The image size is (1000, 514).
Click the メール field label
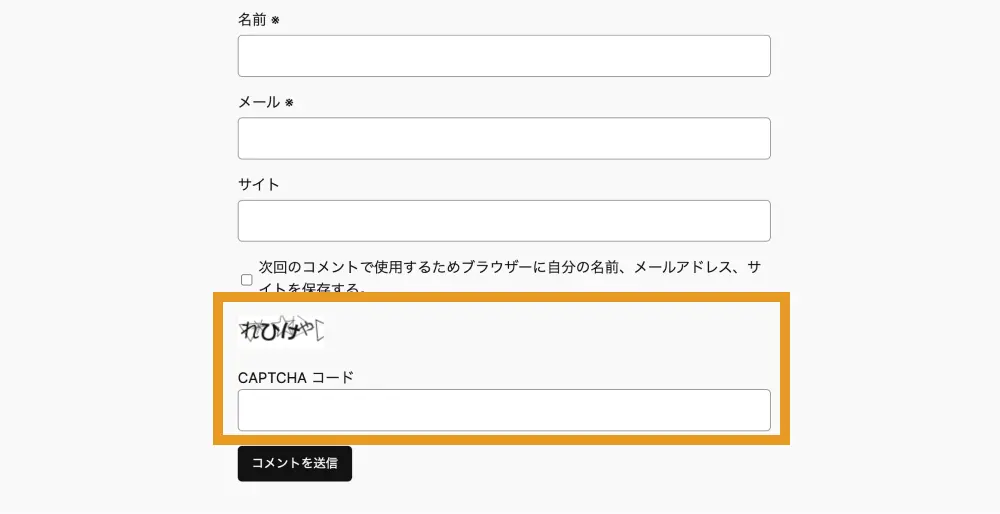(259, 102)
